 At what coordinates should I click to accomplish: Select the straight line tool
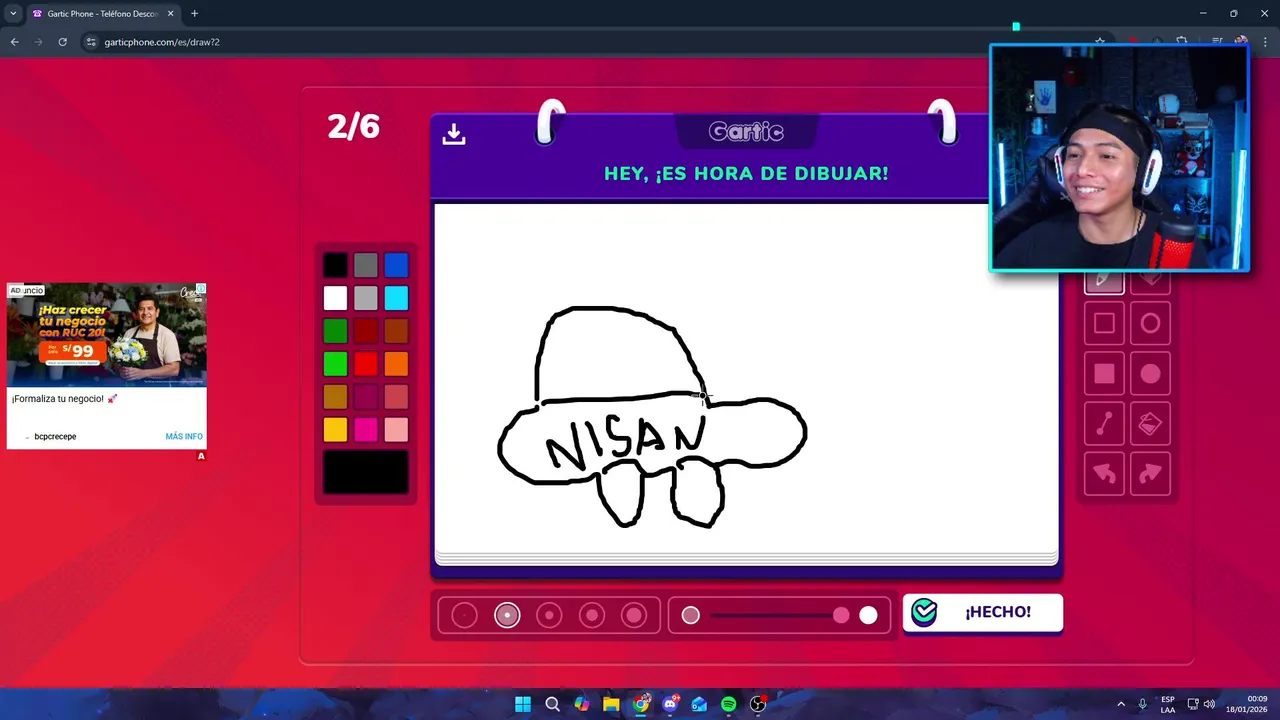coord(1104,424)
